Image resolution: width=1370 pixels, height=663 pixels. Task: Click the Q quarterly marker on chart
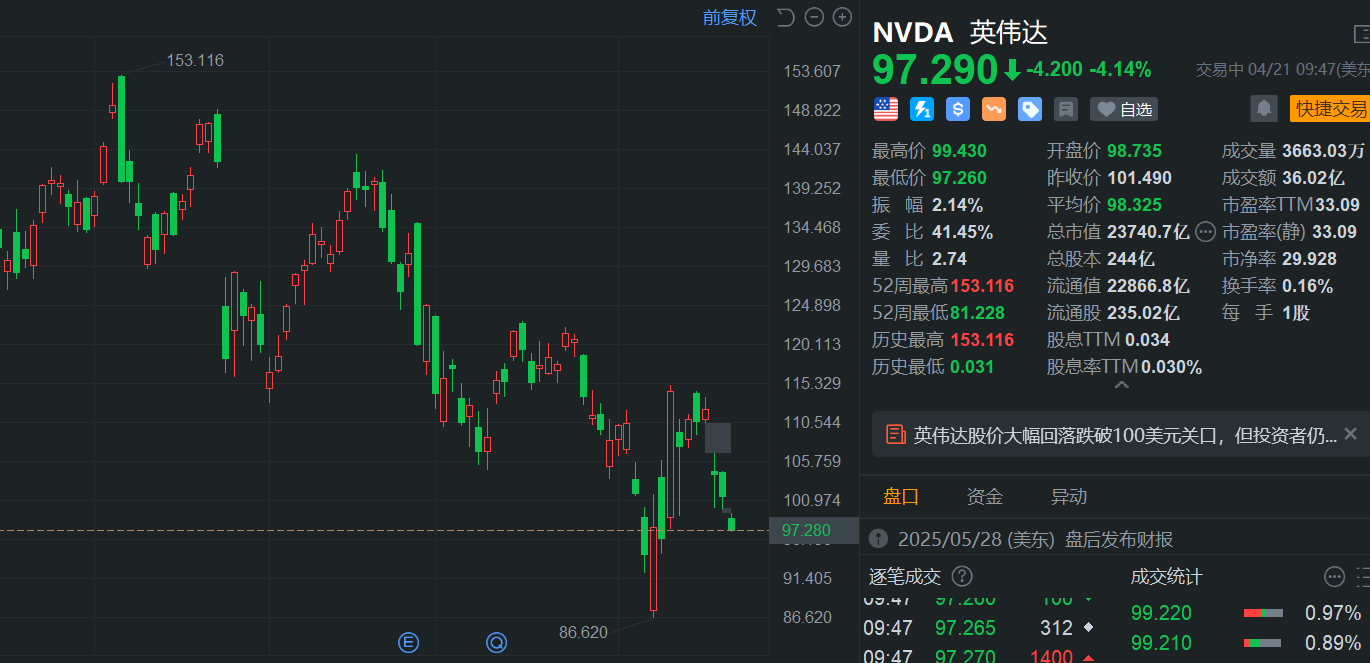pos(496,642)
